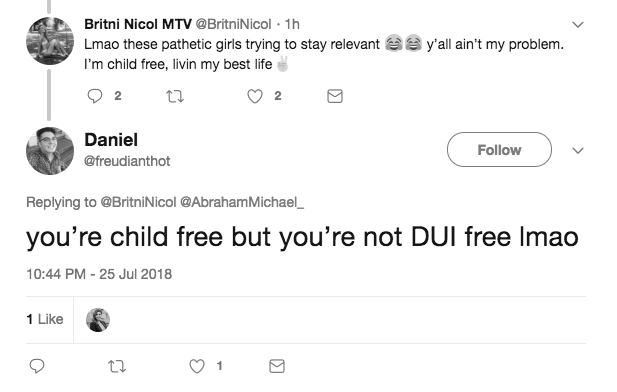Open more options chevron on Britni's tweet

pyautogui.click(x=578, y=25)
